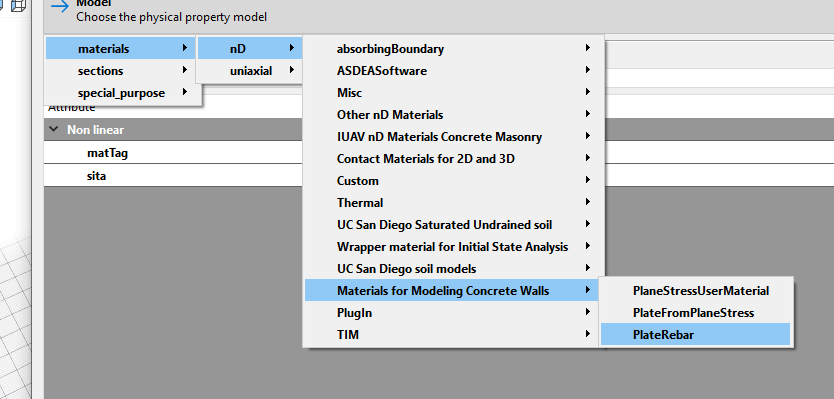Open the TIM materials submenu
The height and width of the screenshot is (399, 834).
(453, 335)
